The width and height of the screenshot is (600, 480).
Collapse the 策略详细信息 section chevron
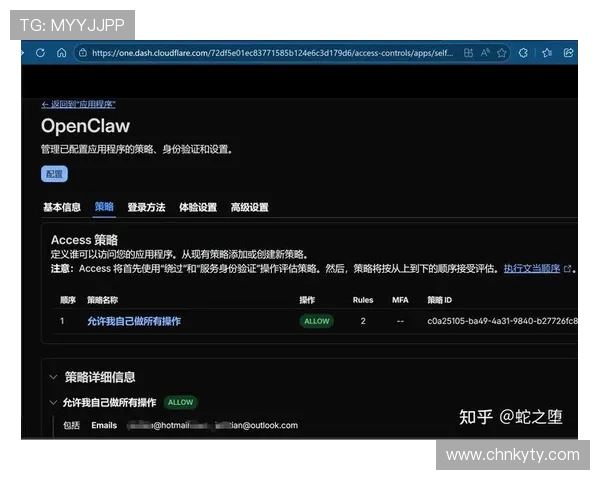tap(54, 377)
